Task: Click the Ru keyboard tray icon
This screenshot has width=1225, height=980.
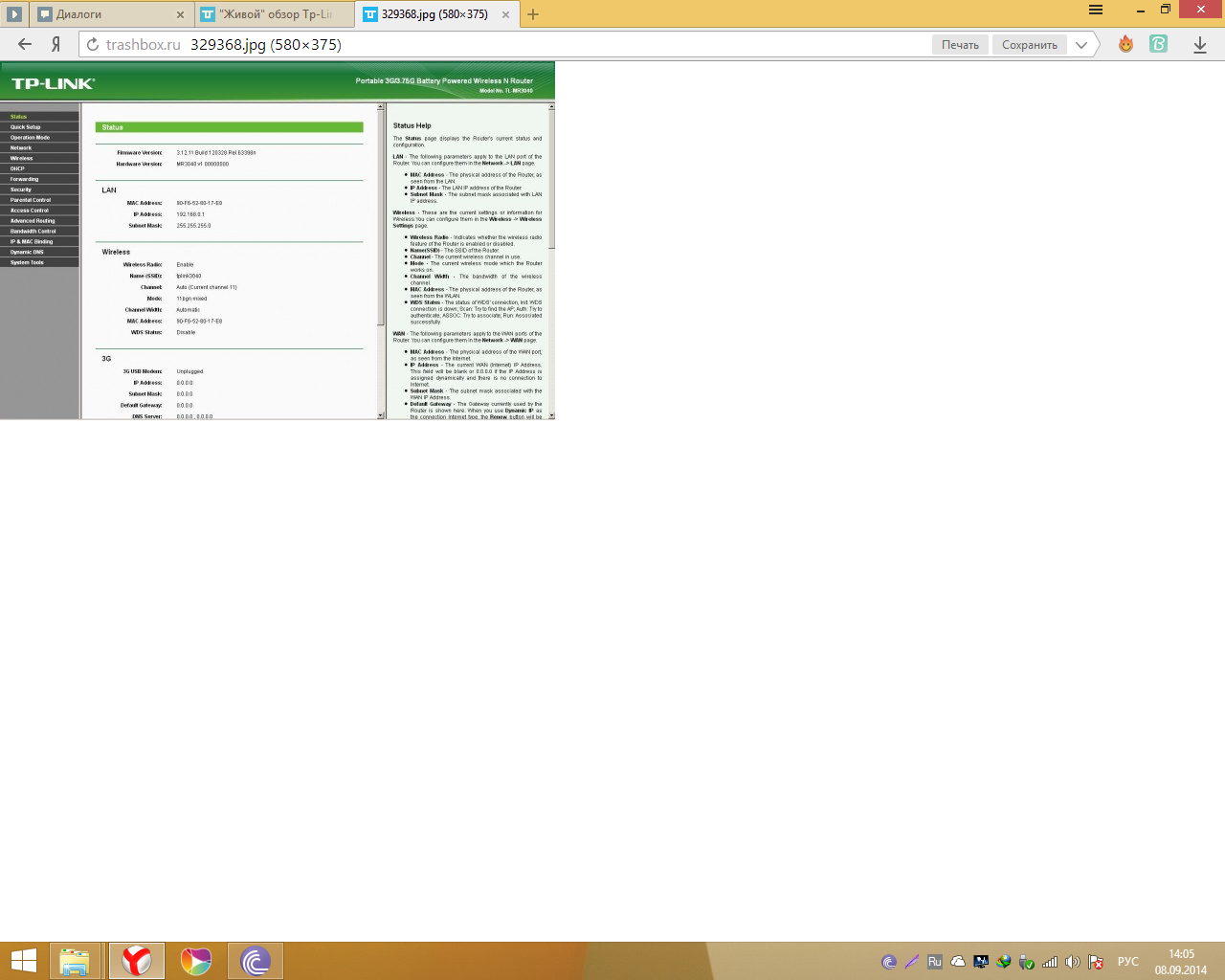Action: (x=935, y=962)
